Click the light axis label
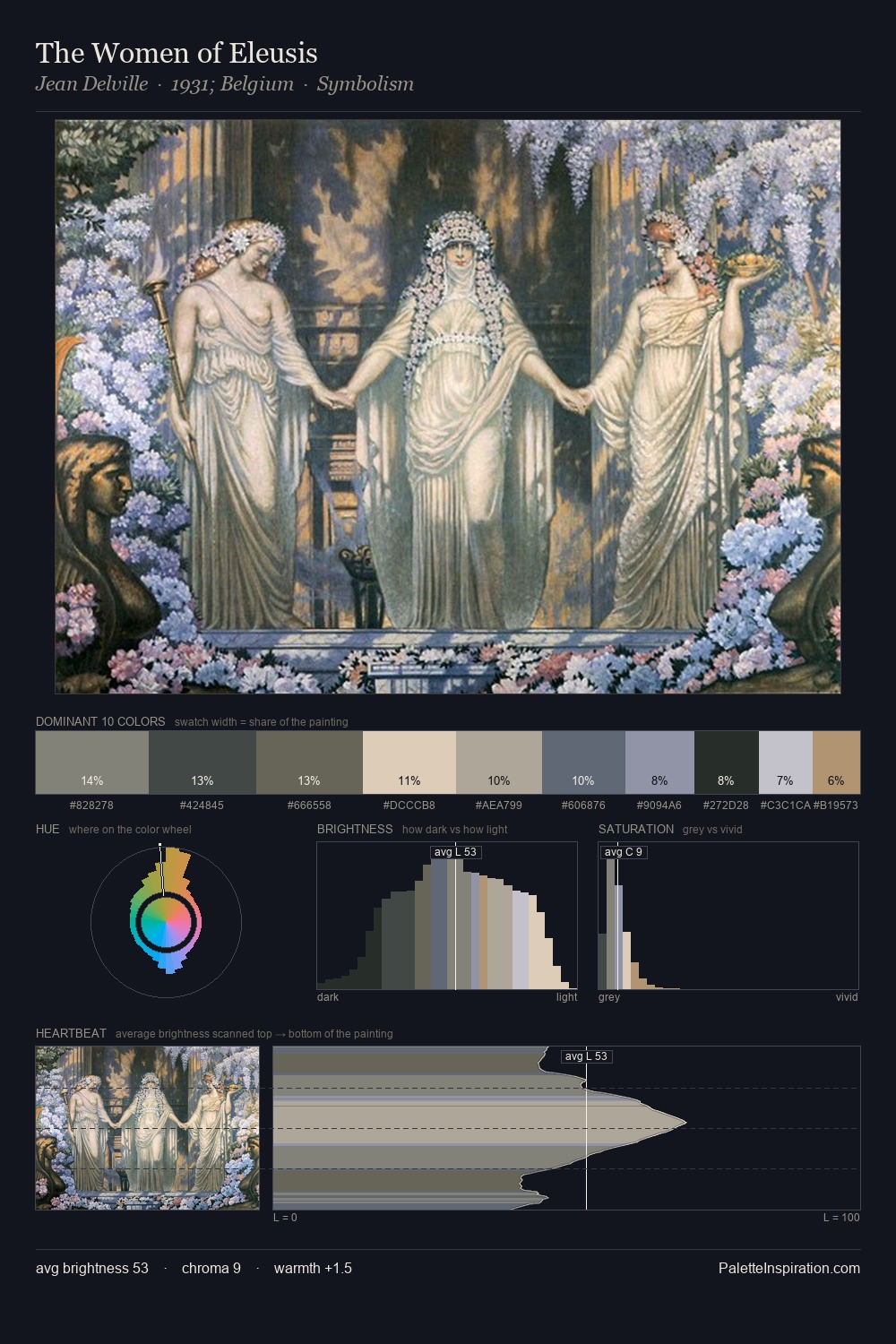 coord(567,997)
